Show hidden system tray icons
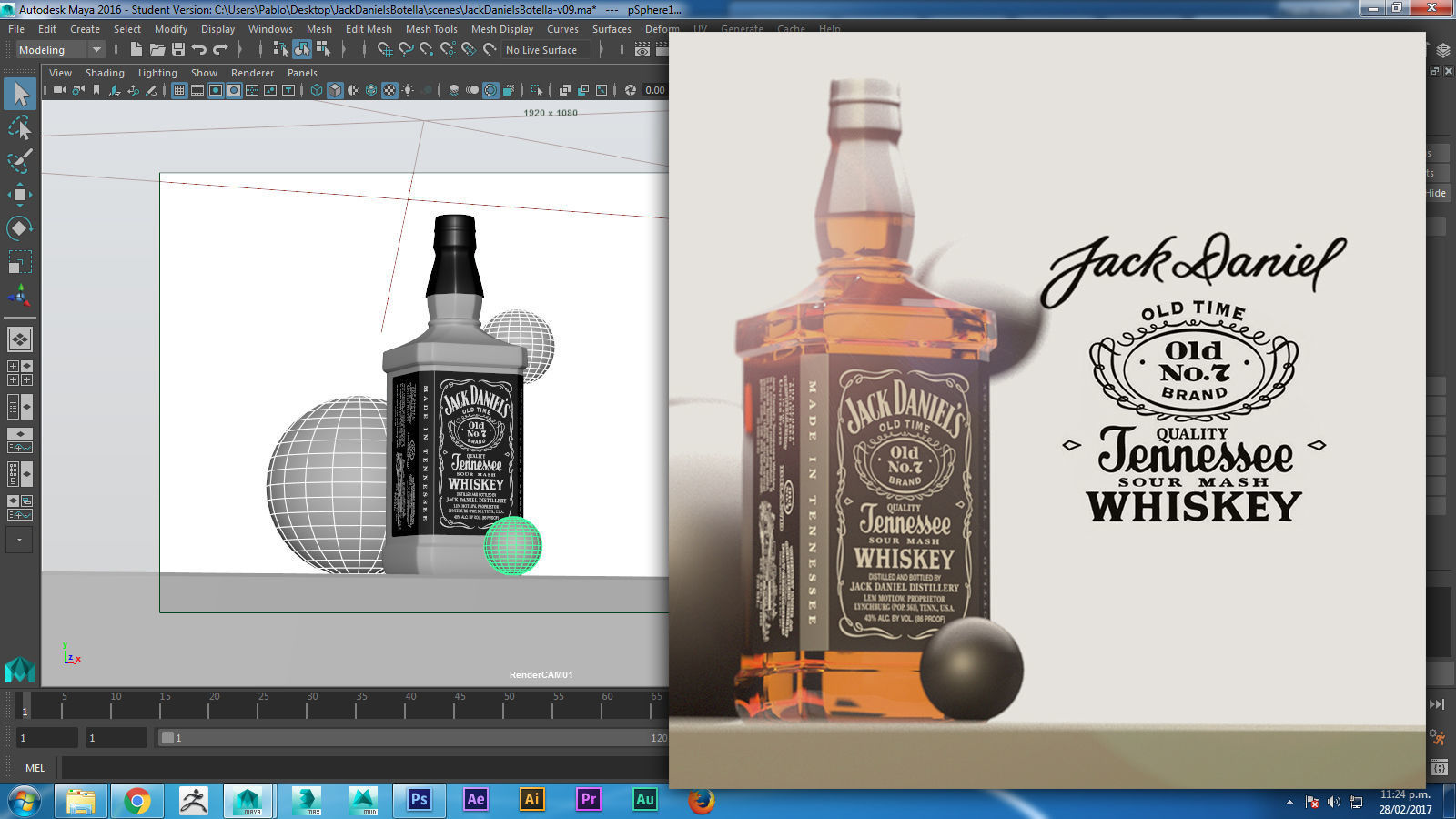The height and width of the screenshot is (819, 1456). (x=1289, y=802)
